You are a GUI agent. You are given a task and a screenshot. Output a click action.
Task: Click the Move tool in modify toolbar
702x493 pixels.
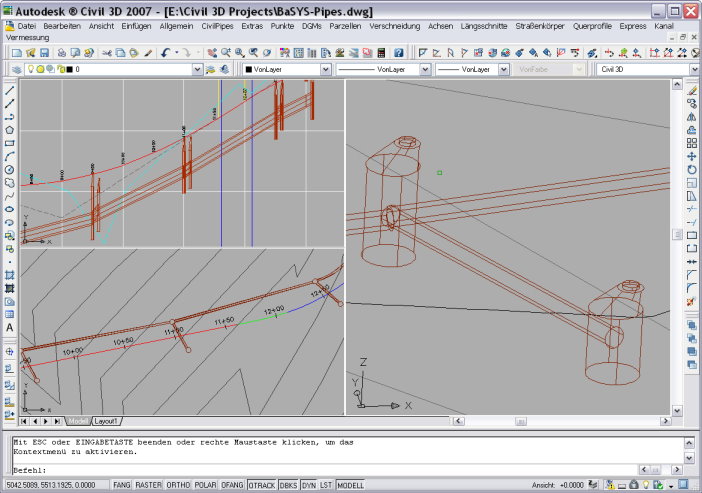[x=691, y=156]
